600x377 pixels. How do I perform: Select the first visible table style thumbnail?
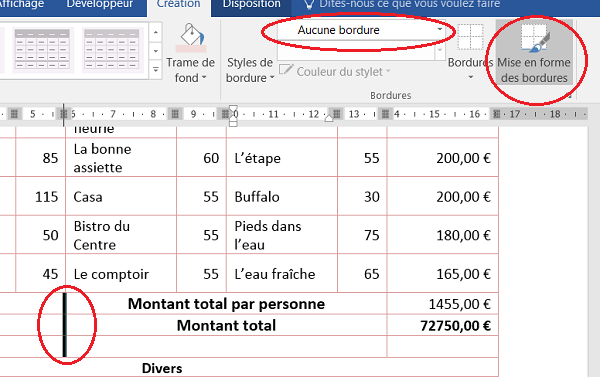pos(42,50)
